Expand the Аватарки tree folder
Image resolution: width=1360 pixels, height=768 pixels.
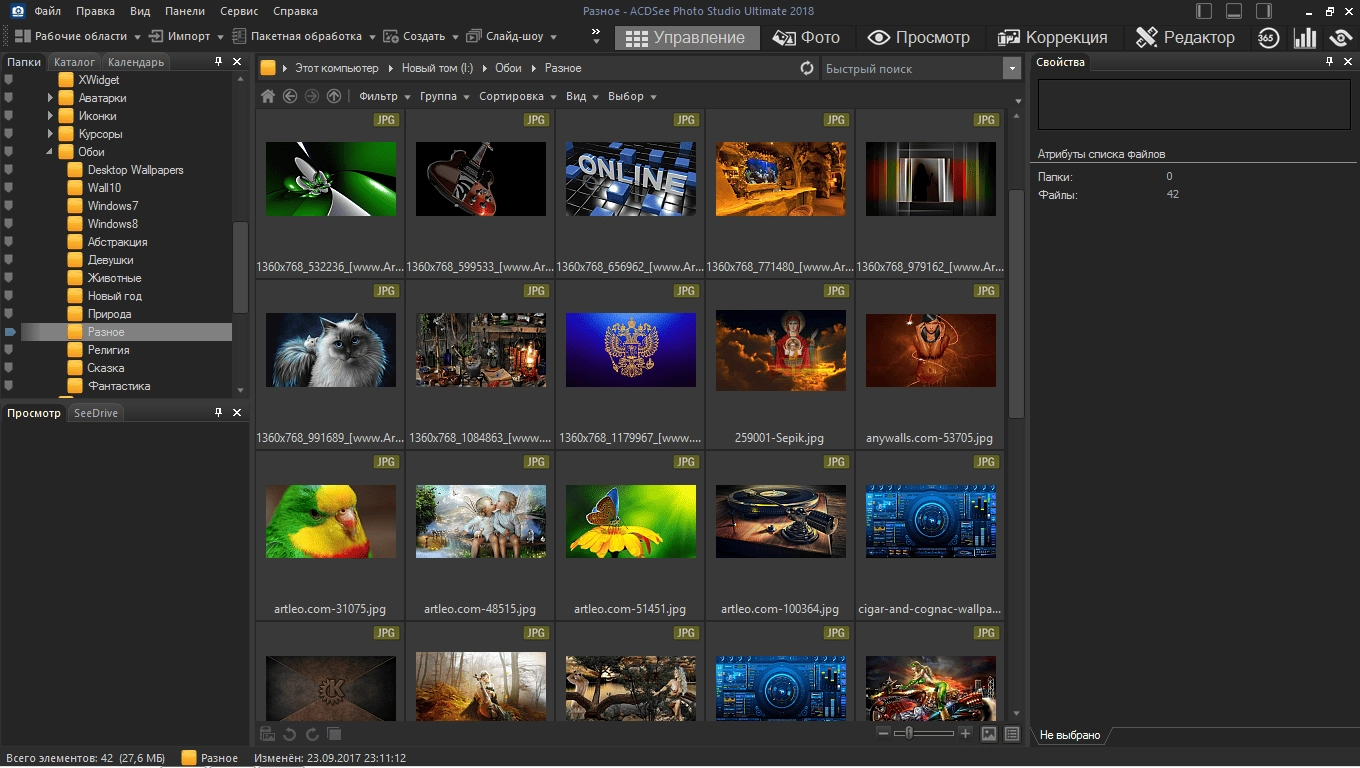click(x=51, y=98)
